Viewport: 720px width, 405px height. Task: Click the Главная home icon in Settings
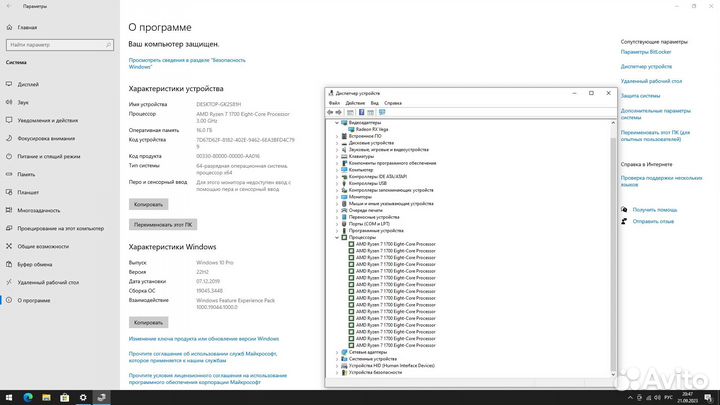pyautogui.click(x=9, y=28)
